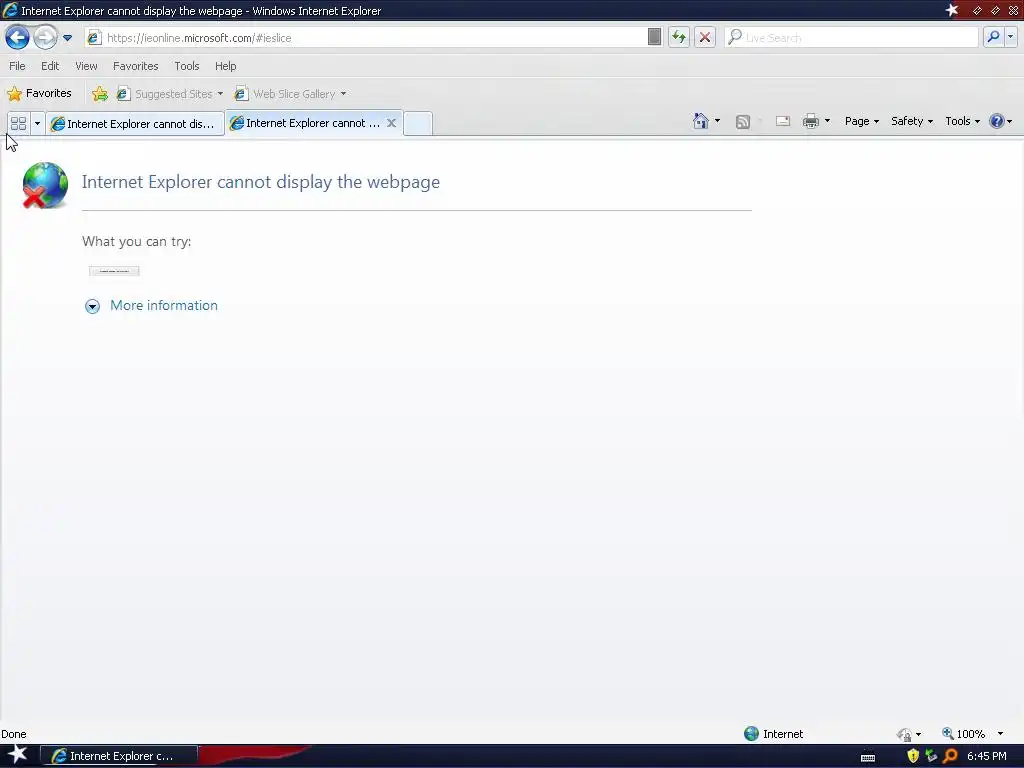This screenshot has width=1024, height=768.
Task: Click the Forward navigation arrow
Action: (45, 37)
